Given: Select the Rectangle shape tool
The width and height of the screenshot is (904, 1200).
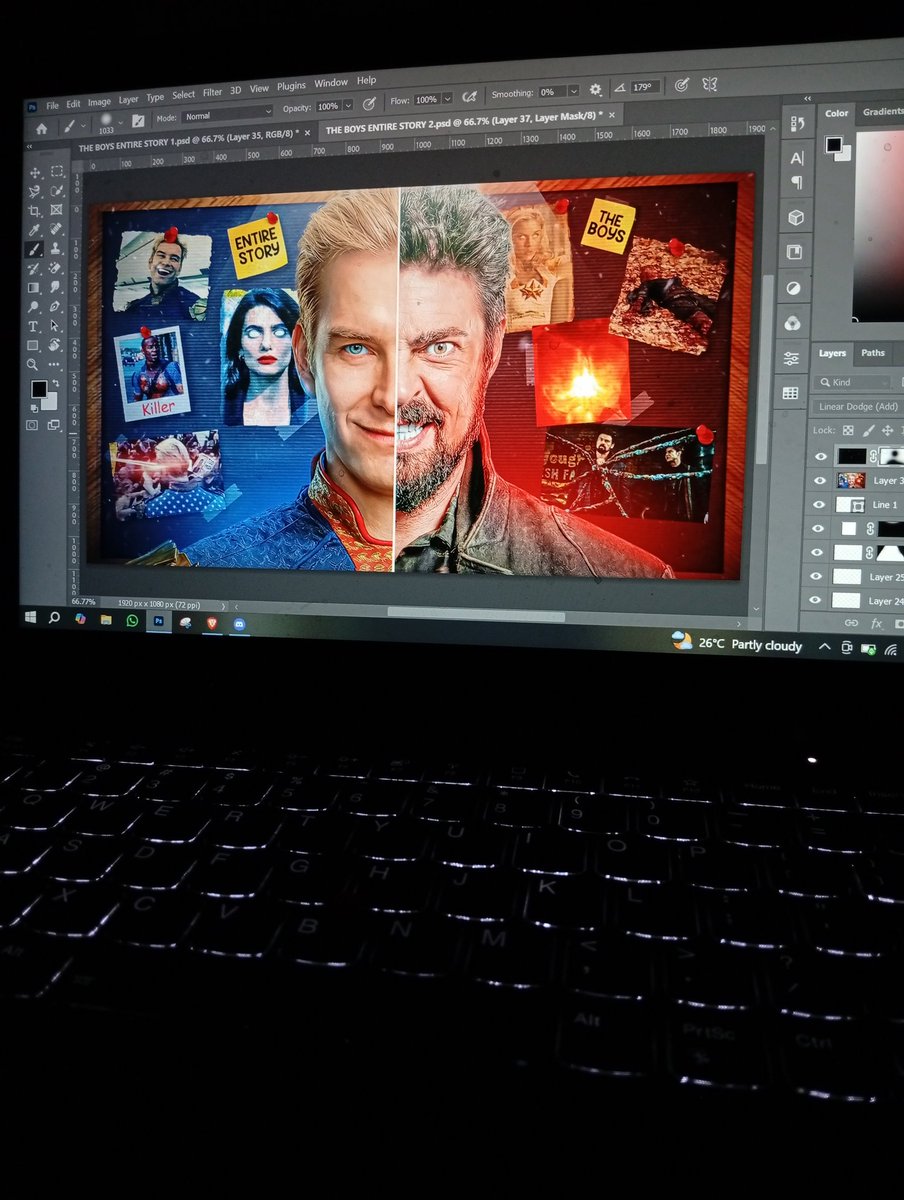Looking at the screenshot, I should 33,345.
